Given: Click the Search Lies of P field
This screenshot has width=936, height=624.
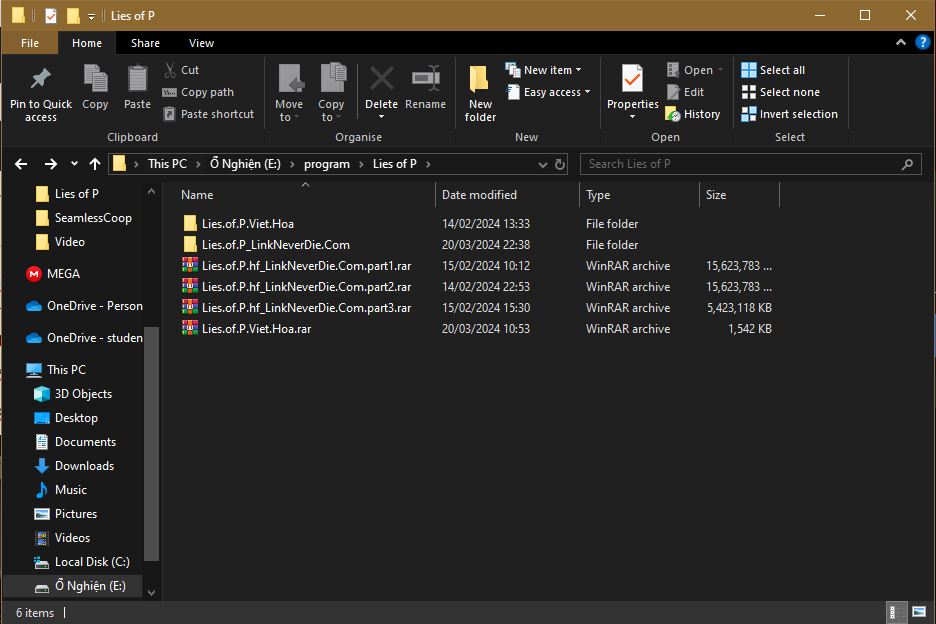Looking at the screenshot, I should 740,164.
